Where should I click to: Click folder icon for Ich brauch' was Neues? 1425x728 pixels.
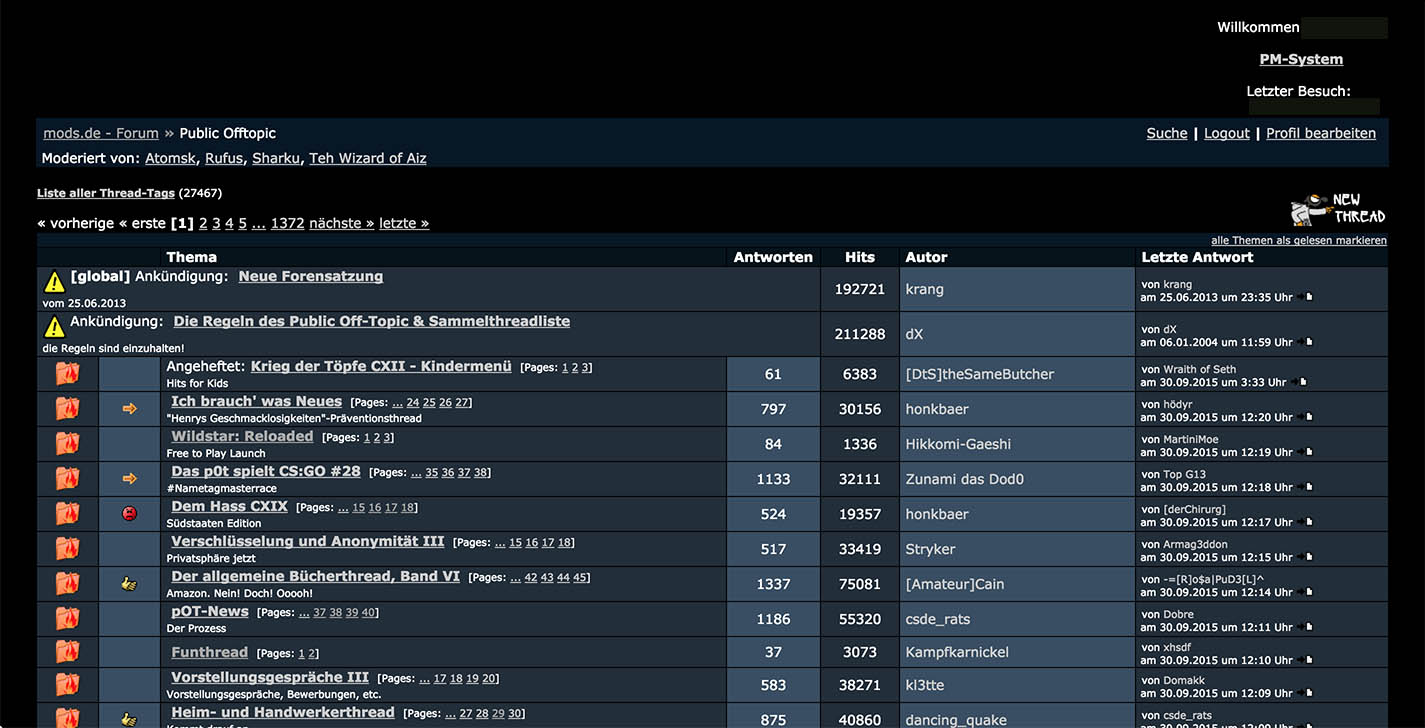67,409
